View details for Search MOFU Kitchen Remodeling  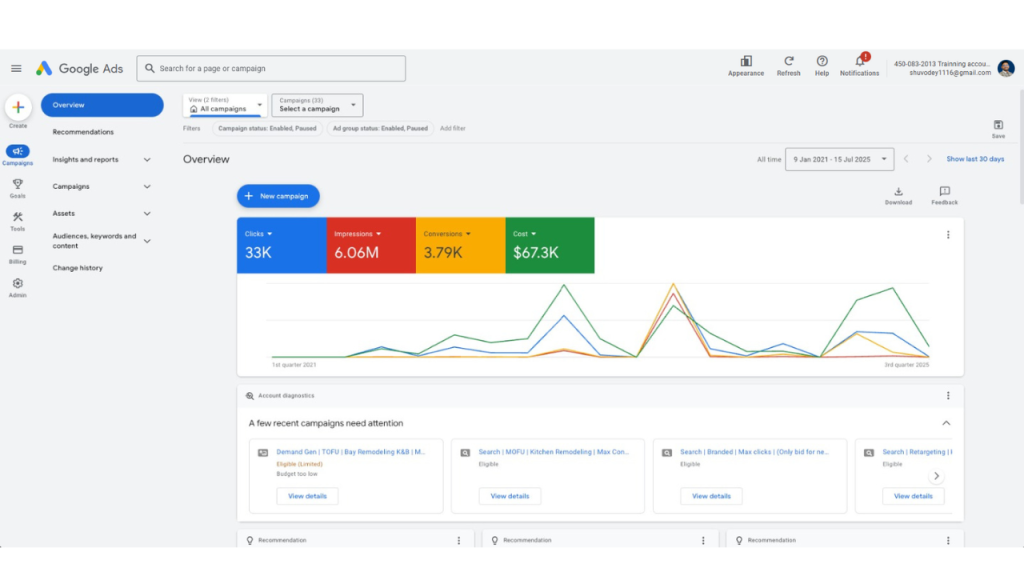pyautogui.click(x=510, y=496)
